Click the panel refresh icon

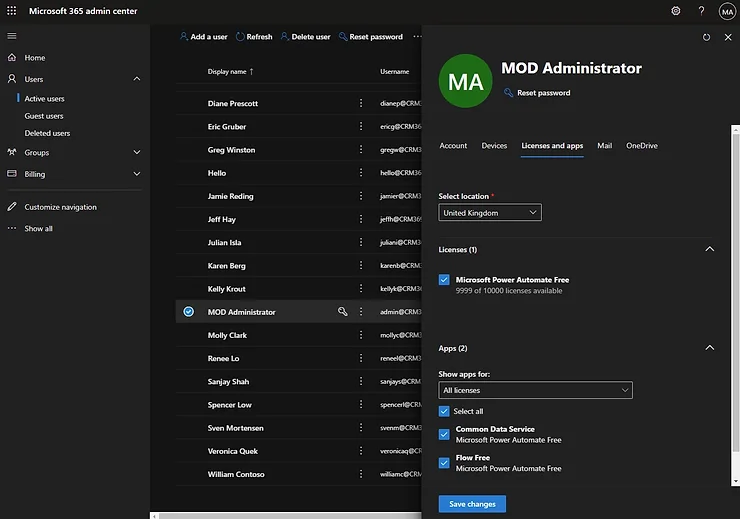click(x=706, y=37)
